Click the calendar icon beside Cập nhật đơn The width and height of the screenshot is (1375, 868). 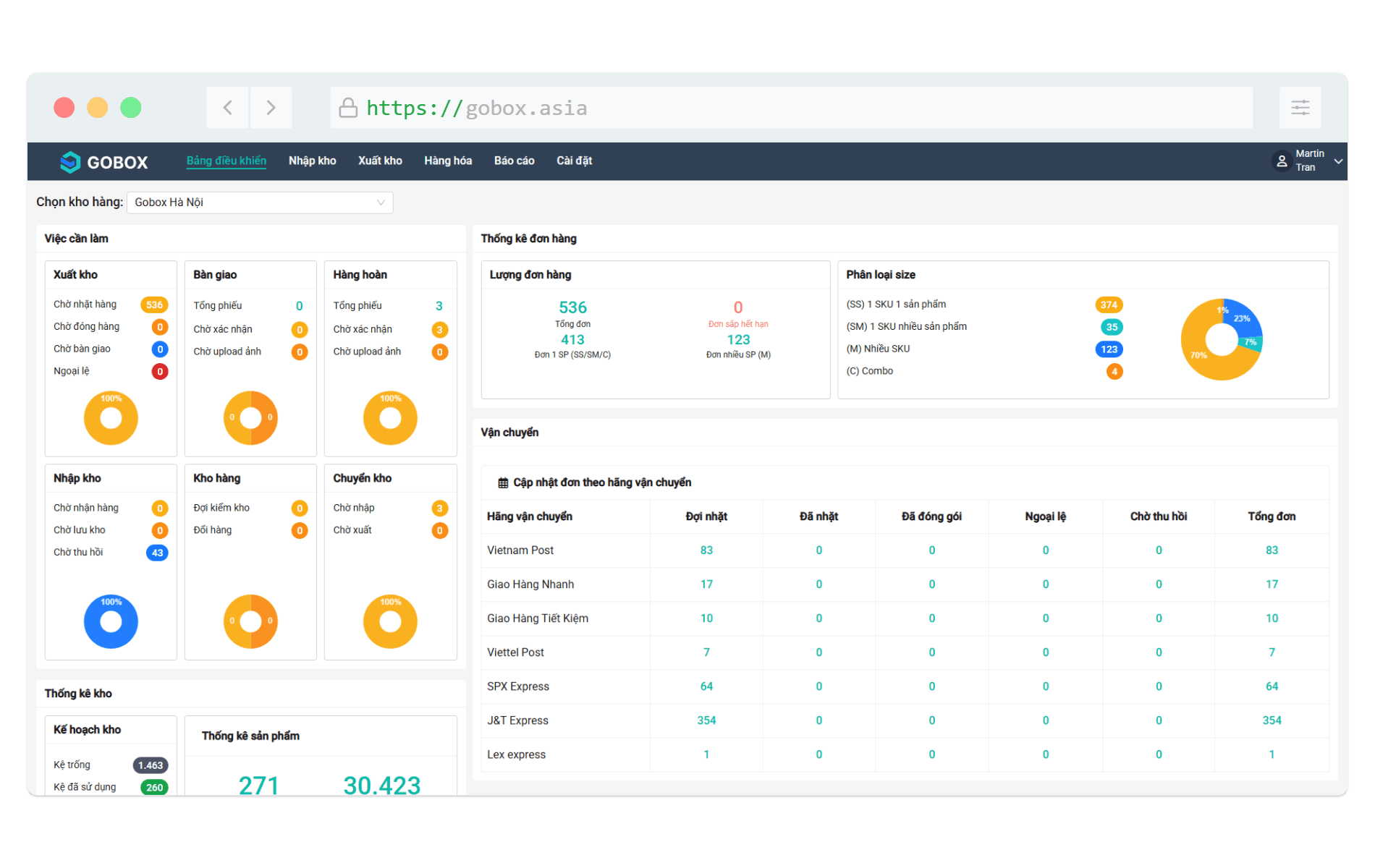(x=503, y=483)
